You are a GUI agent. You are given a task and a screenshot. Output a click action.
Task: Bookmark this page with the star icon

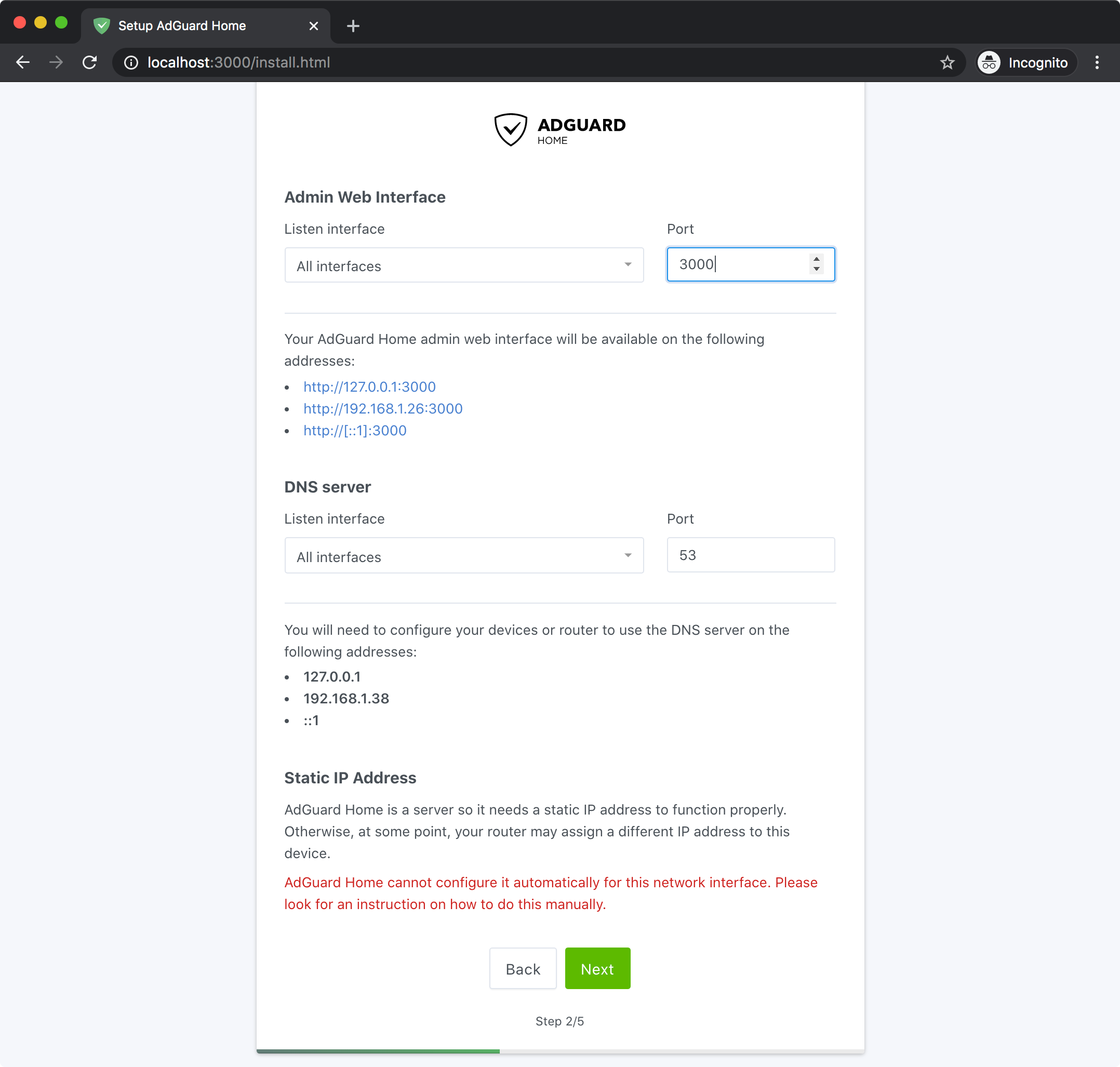947,62
